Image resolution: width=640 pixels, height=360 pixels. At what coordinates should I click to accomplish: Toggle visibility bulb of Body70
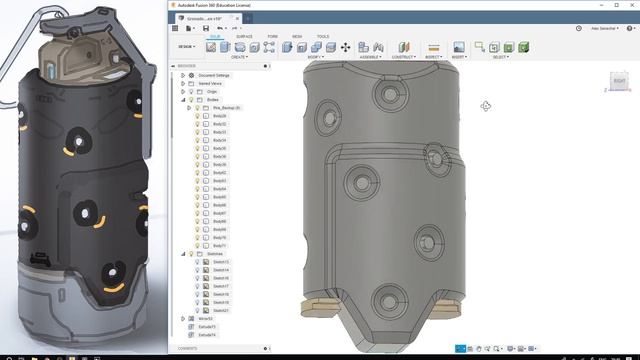click(x=198, y=238)
